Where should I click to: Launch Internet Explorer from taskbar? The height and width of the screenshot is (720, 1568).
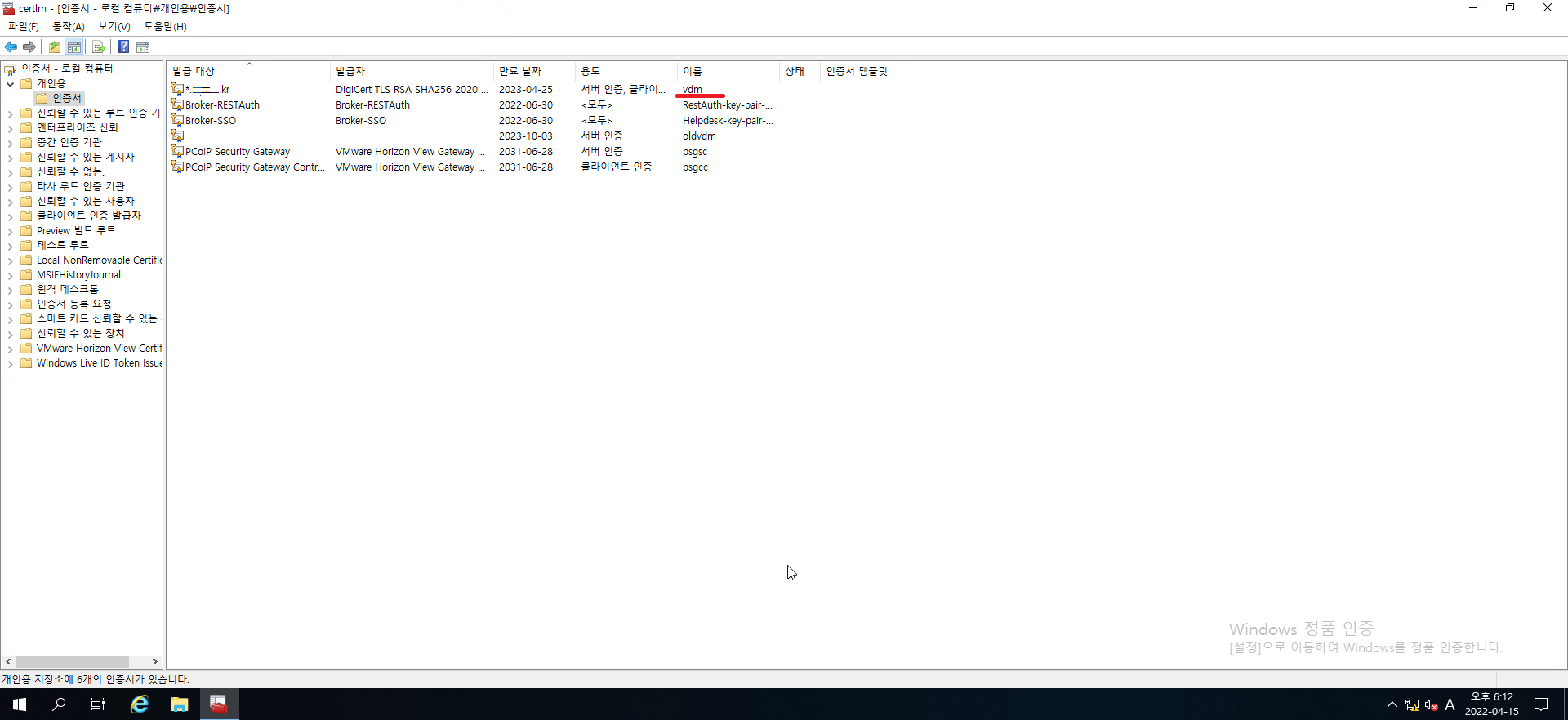pos(140,704)
